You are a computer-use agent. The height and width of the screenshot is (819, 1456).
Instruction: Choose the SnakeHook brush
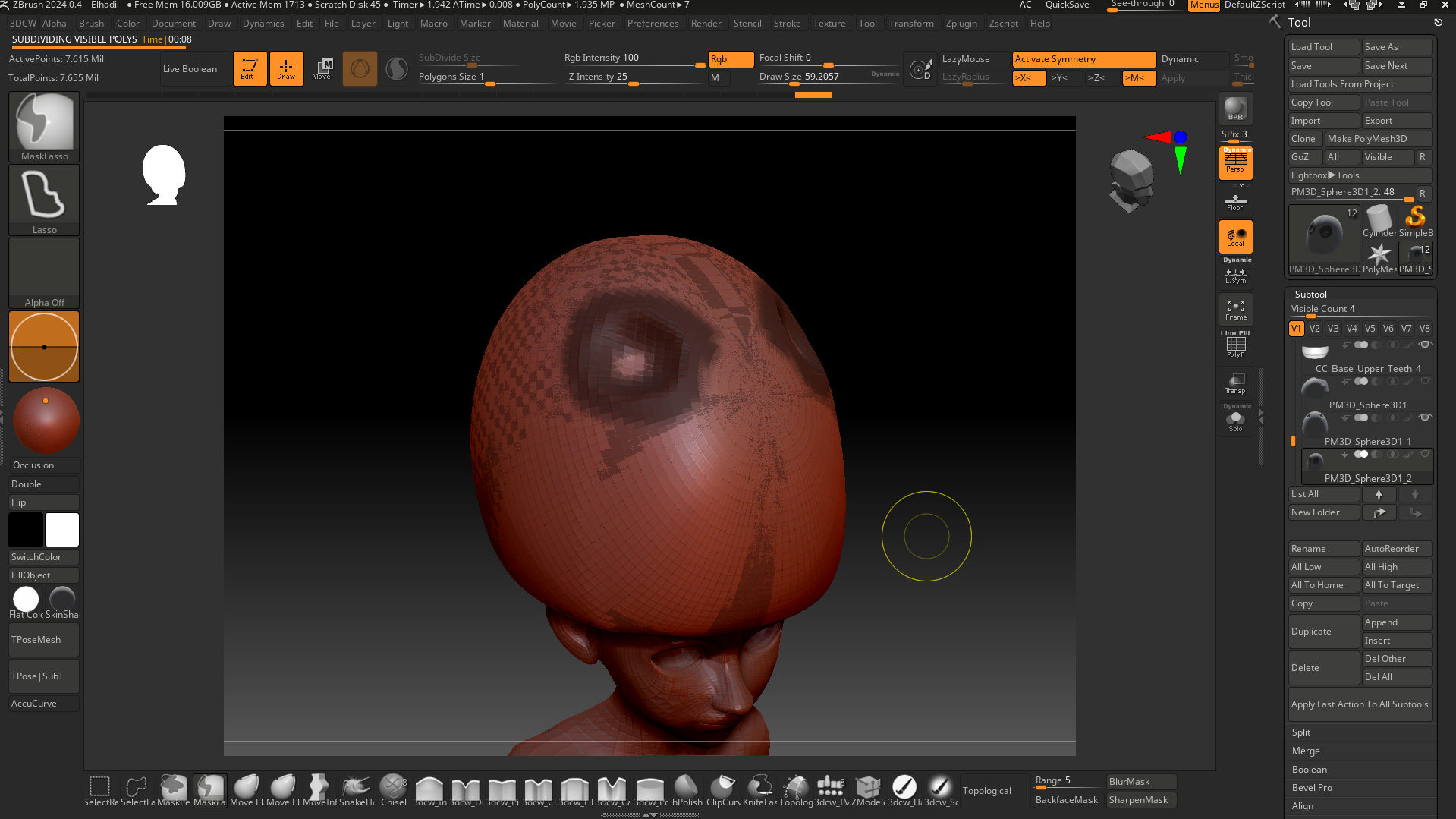click(x=356, y=791)
